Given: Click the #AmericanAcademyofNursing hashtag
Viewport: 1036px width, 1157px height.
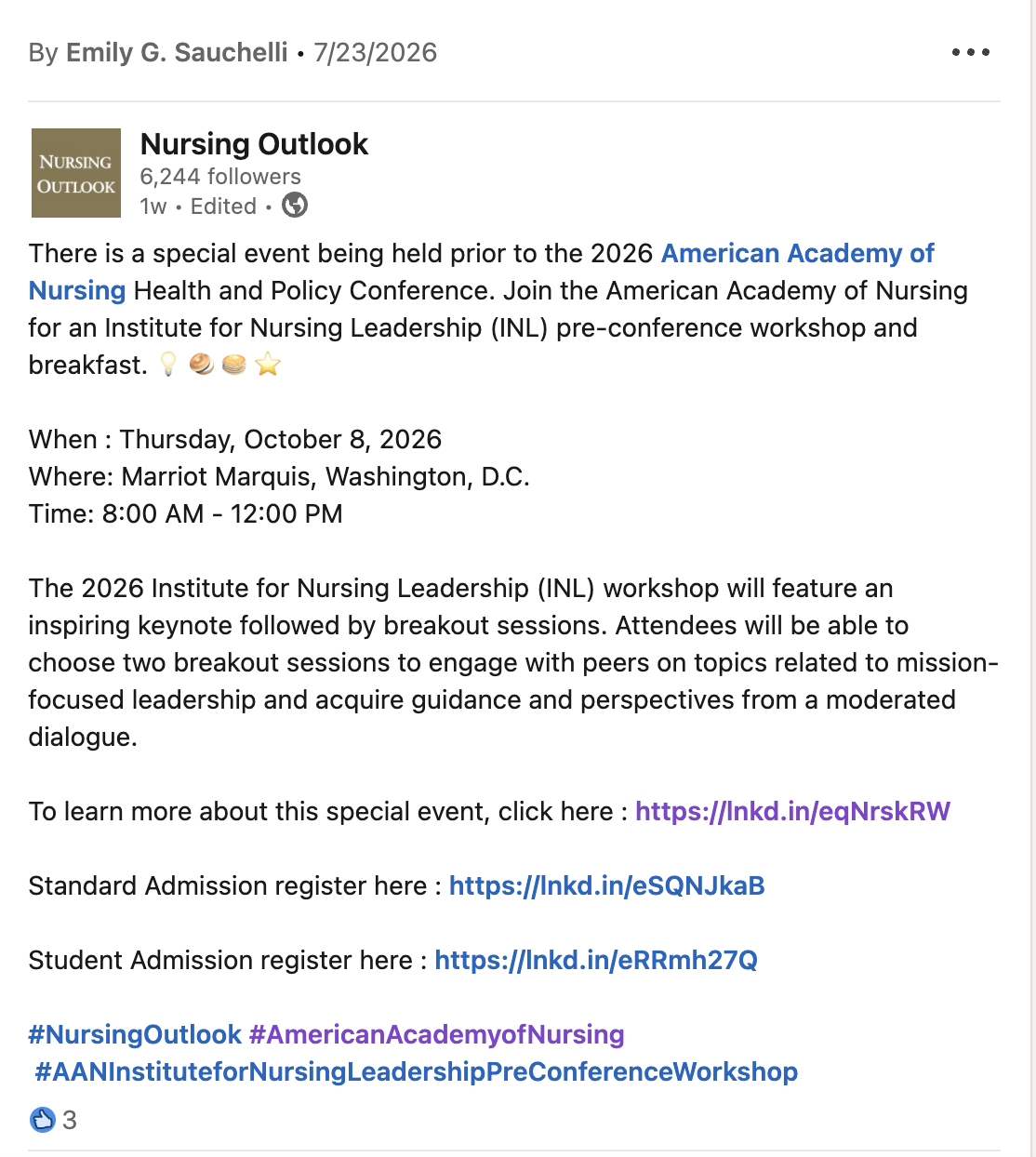Looking at the screenshot, I should (x=437, y=1034).
